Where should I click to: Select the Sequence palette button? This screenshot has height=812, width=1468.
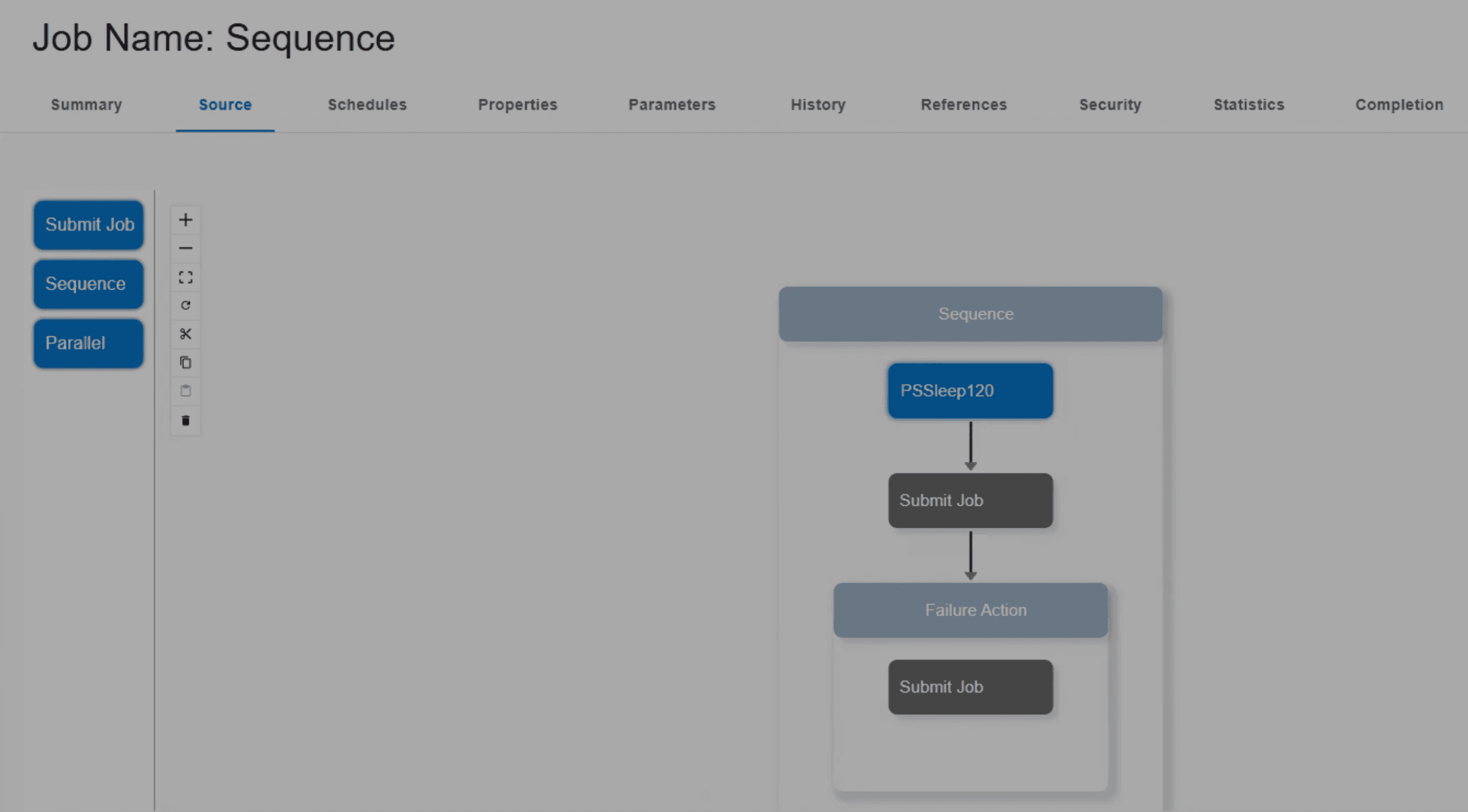point(89,284)
